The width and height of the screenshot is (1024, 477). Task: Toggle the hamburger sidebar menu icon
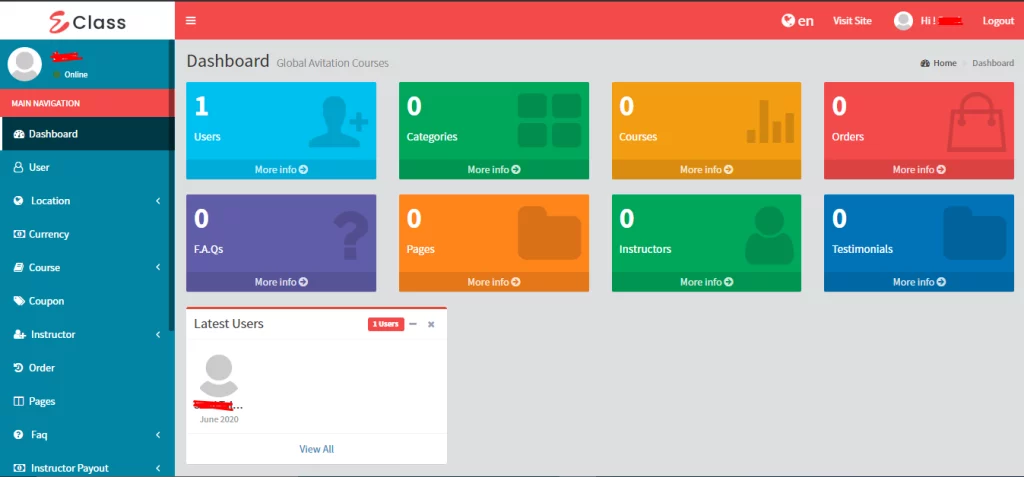point(191,21)
